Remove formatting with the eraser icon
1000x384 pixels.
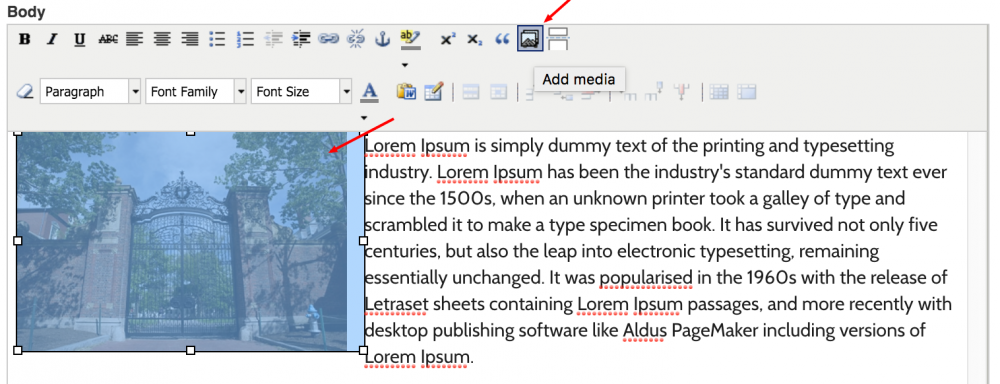[x=24, y=92]
